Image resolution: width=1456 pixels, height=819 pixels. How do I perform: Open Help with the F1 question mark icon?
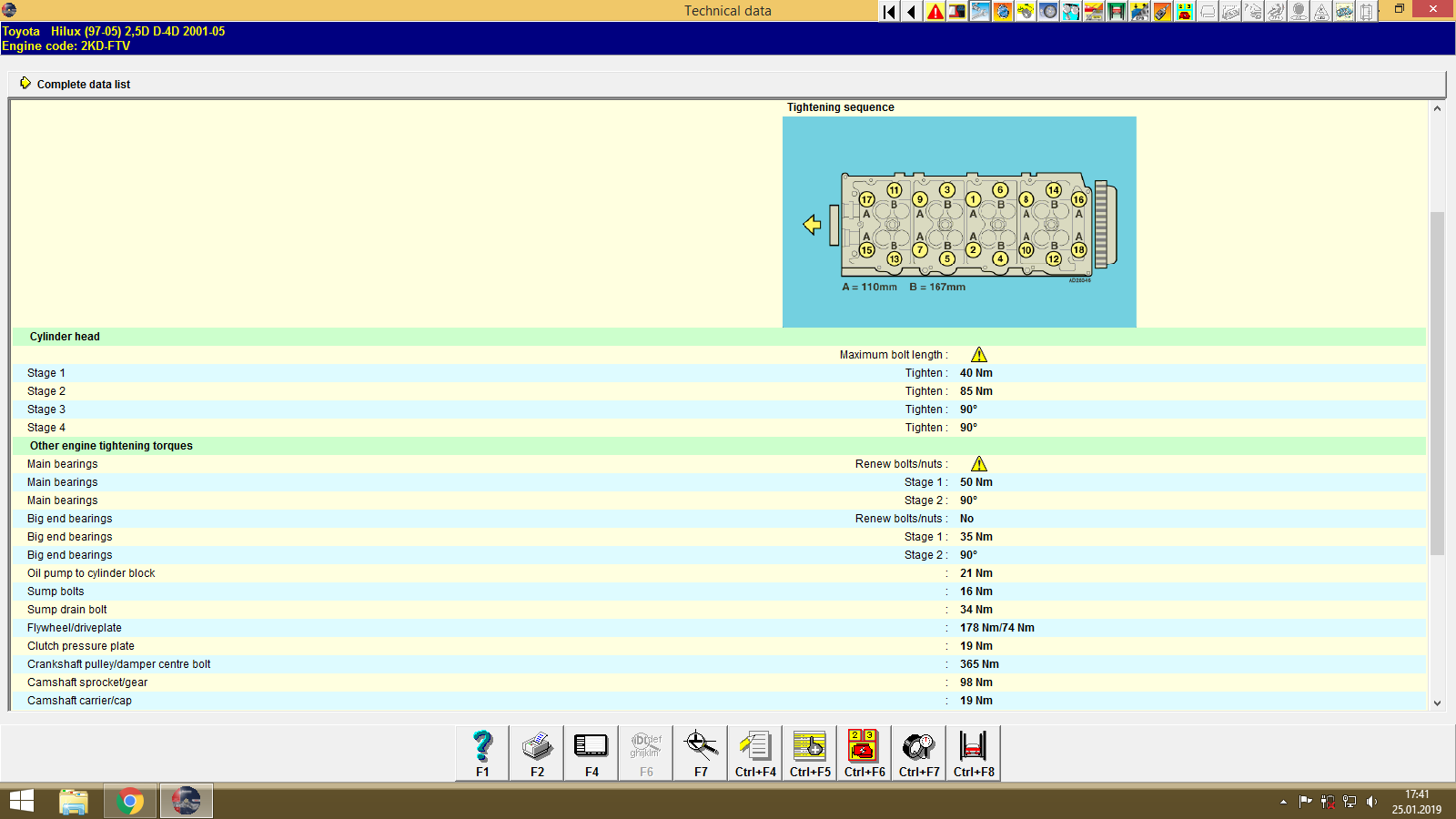[x=481, y=748]
